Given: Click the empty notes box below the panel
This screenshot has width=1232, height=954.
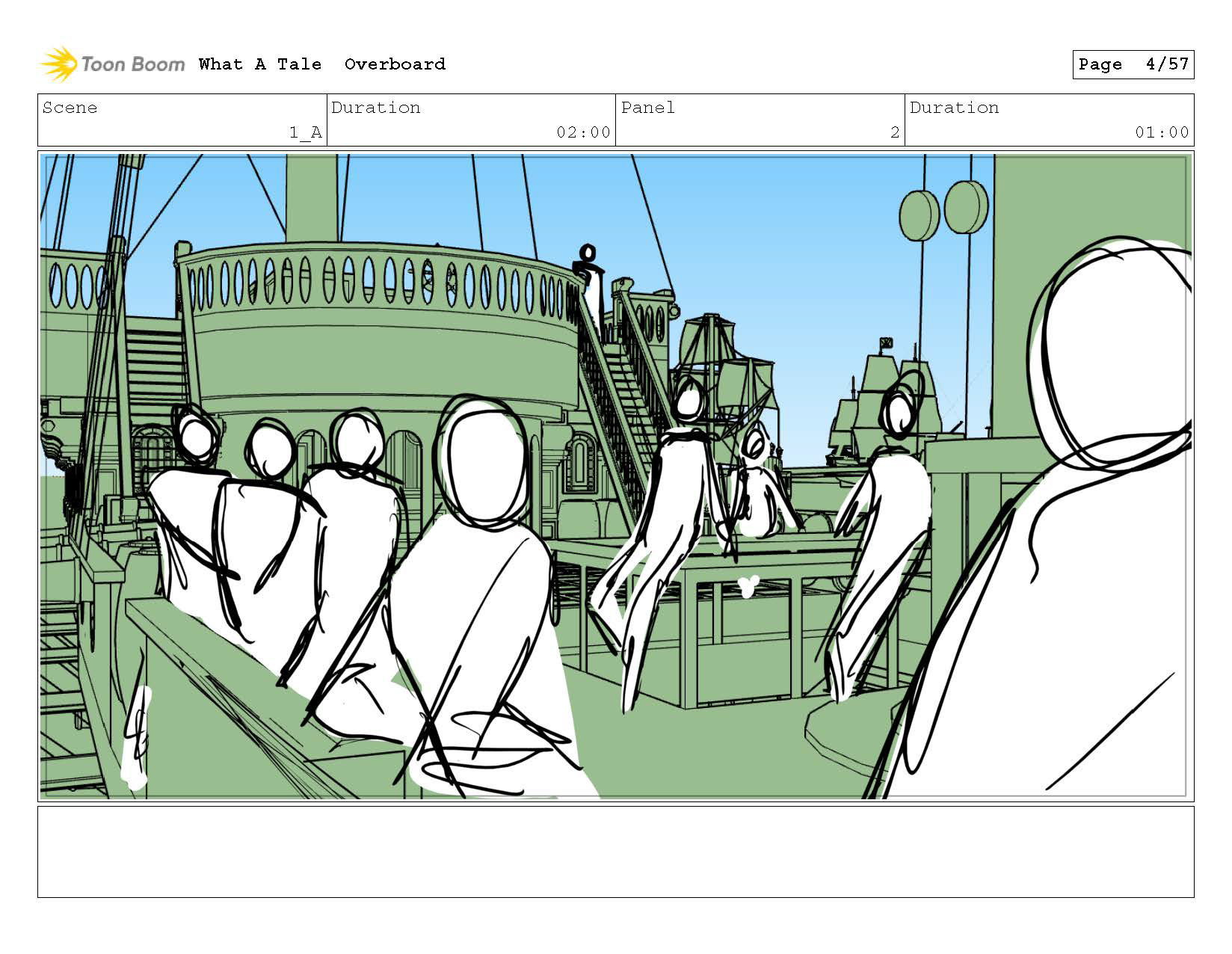Looking at the screenshot, I should click(x=615, y=852).
